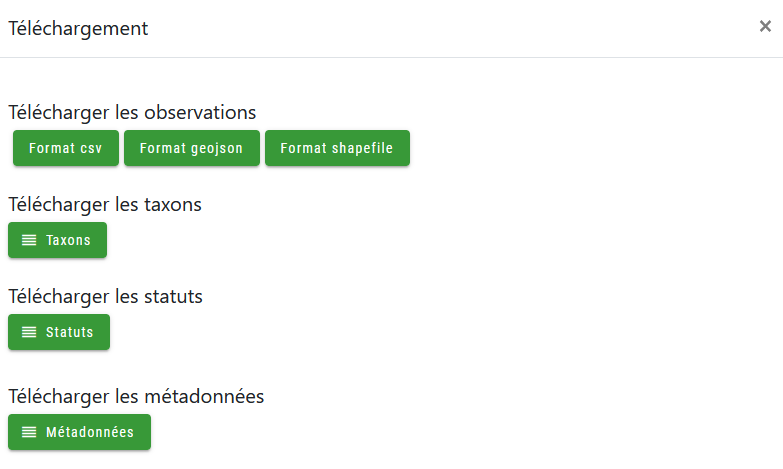Screen dimensions: 783x469
Task: Export observations as an ESRI shapefile
Action: 337,148
